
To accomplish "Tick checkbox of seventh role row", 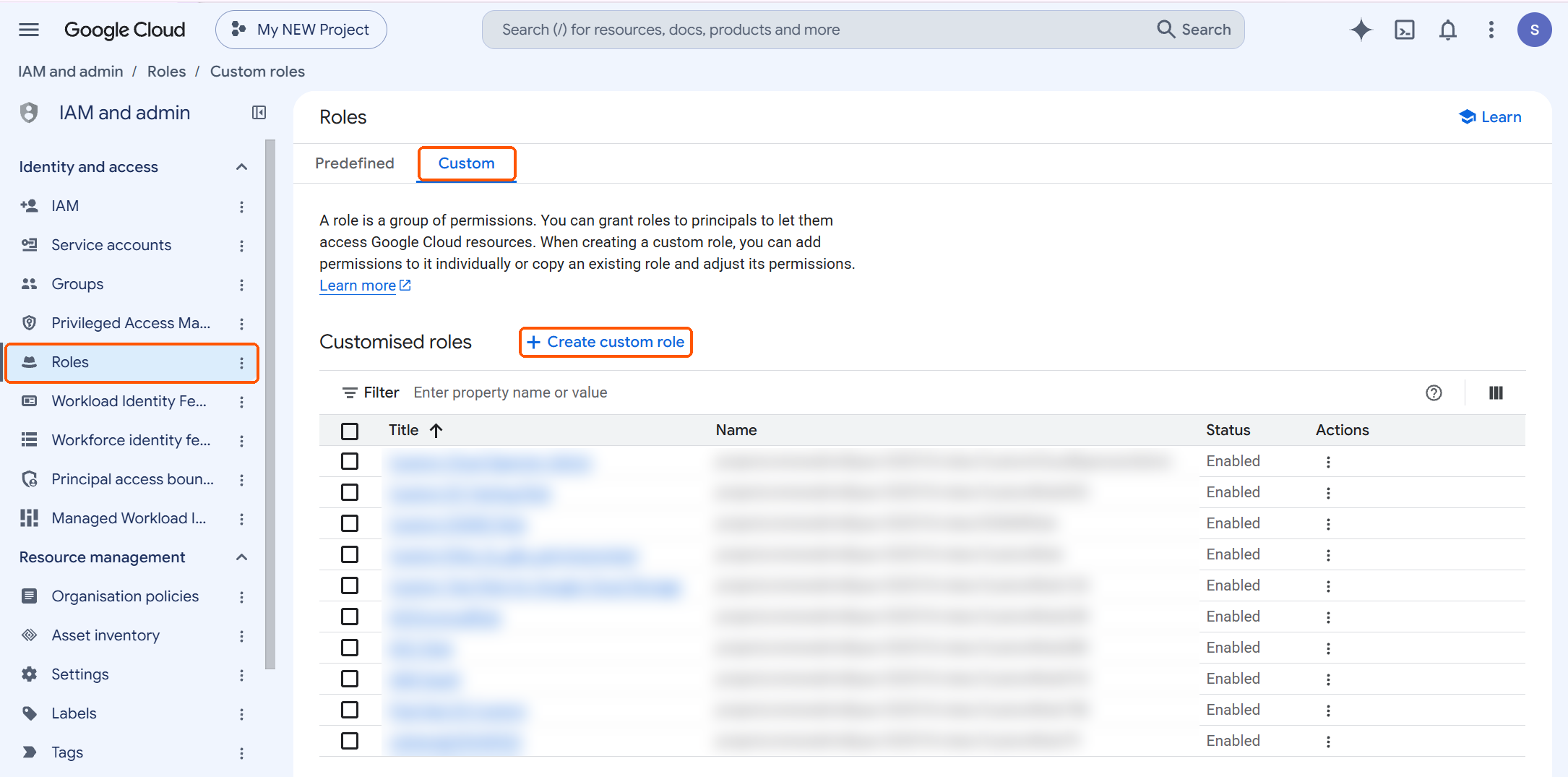I will (350, 648).
